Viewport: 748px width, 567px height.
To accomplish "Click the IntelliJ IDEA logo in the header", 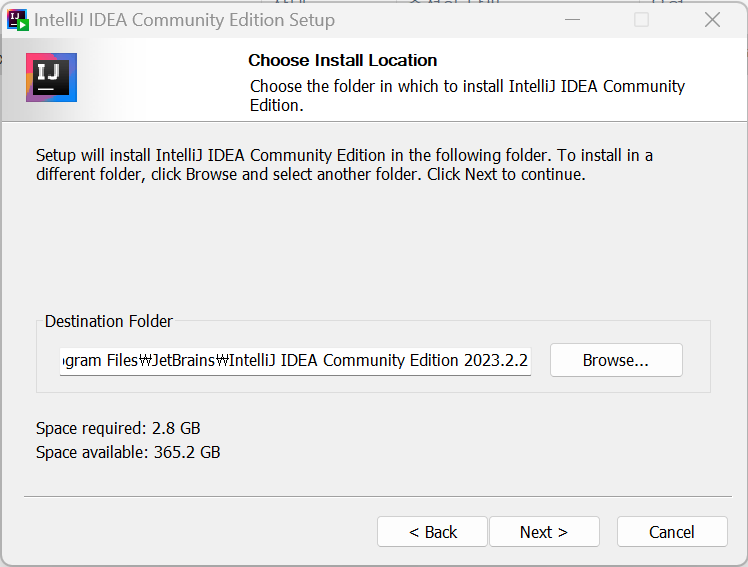I will [51, 78].
